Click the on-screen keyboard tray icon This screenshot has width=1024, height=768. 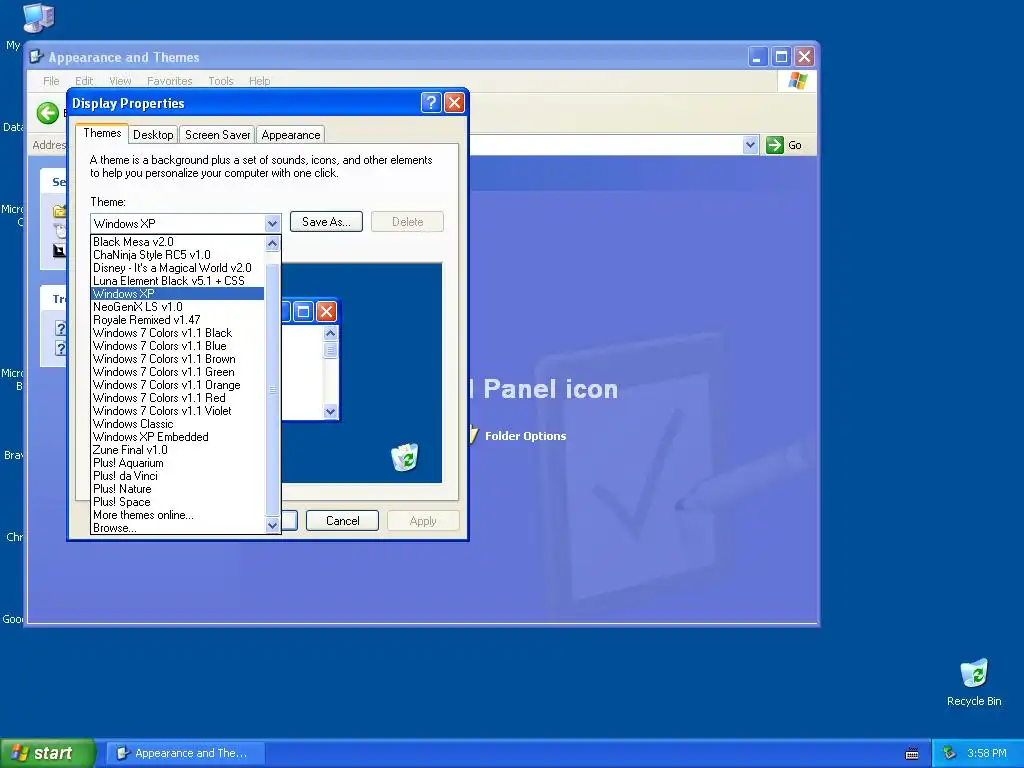pyautogui.click(x=912, y=754)
